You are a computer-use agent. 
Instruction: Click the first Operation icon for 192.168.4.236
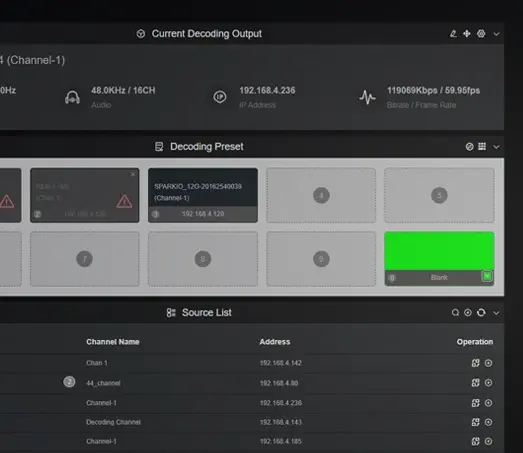tap(476, 403)
